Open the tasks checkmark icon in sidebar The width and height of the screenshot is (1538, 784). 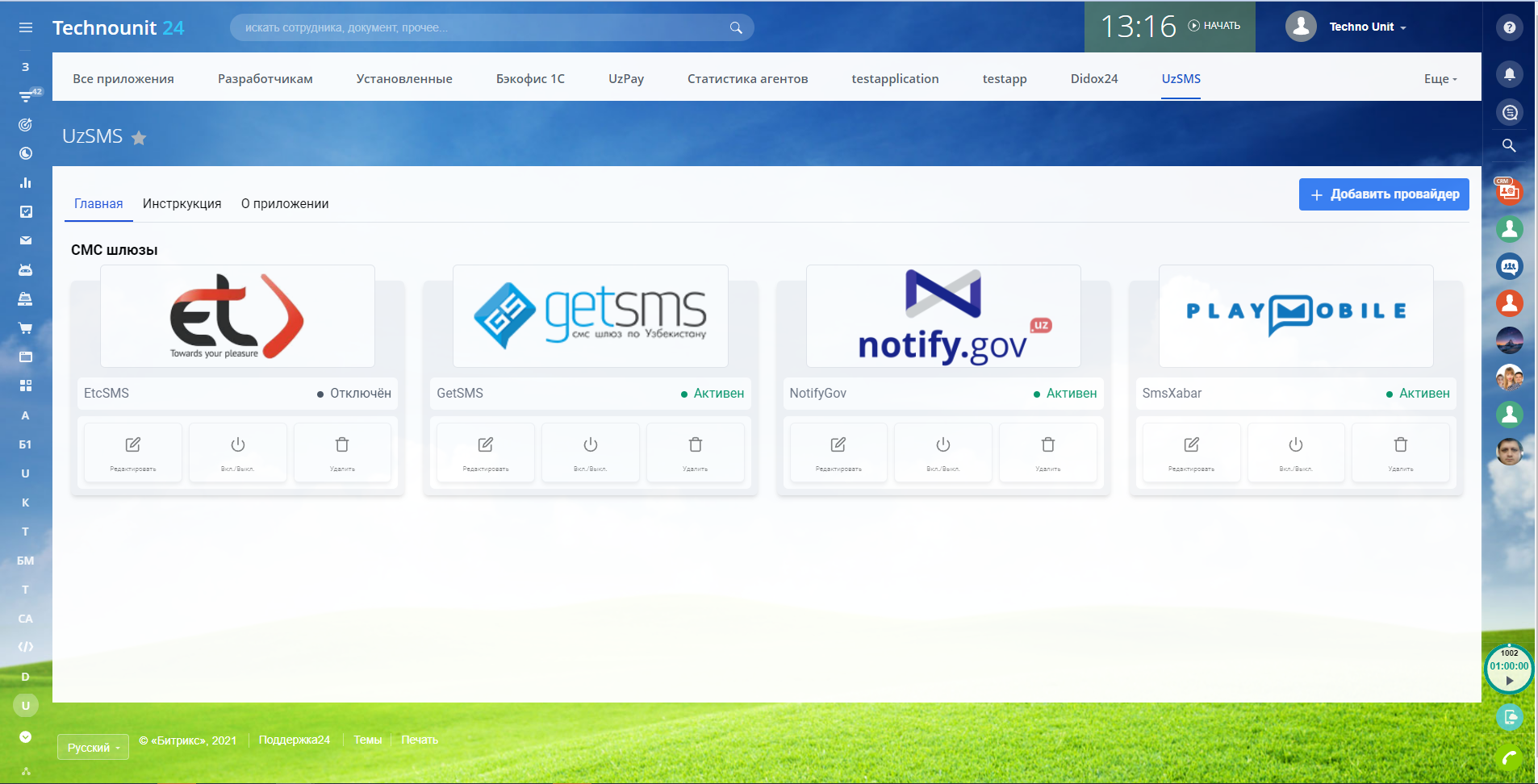26,211
